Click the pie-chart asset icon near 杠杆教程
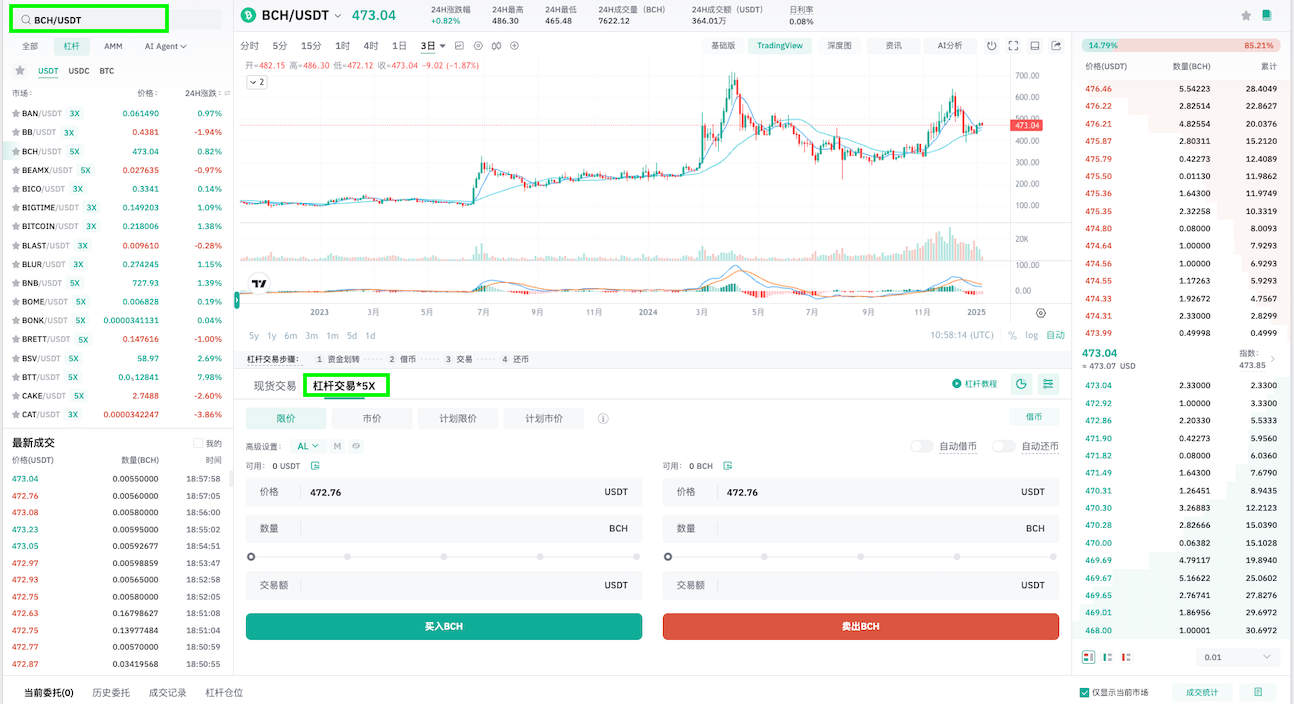This screenshot has width=1294, height=704. pyautogui.click(x=1021, y=383)
